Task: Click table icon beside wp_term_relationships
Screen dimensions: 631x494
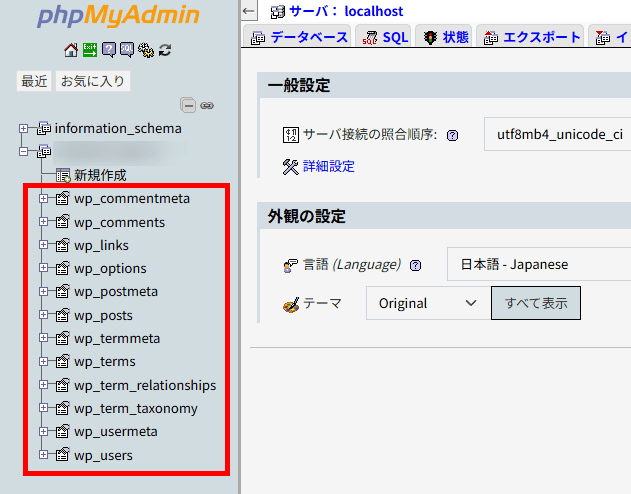Action: pyautogui.click(x=62, y=385)
